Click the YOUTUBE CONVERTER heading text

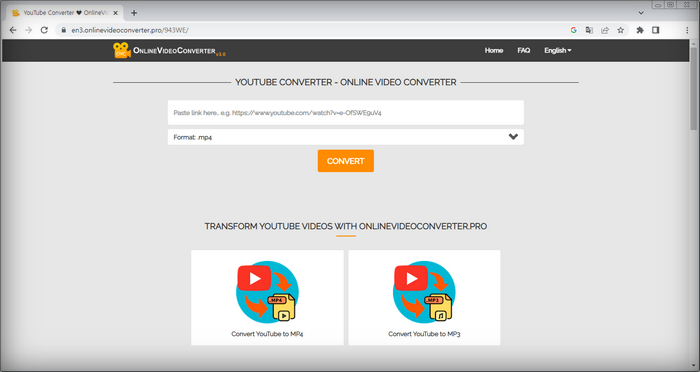click(346, 82)
